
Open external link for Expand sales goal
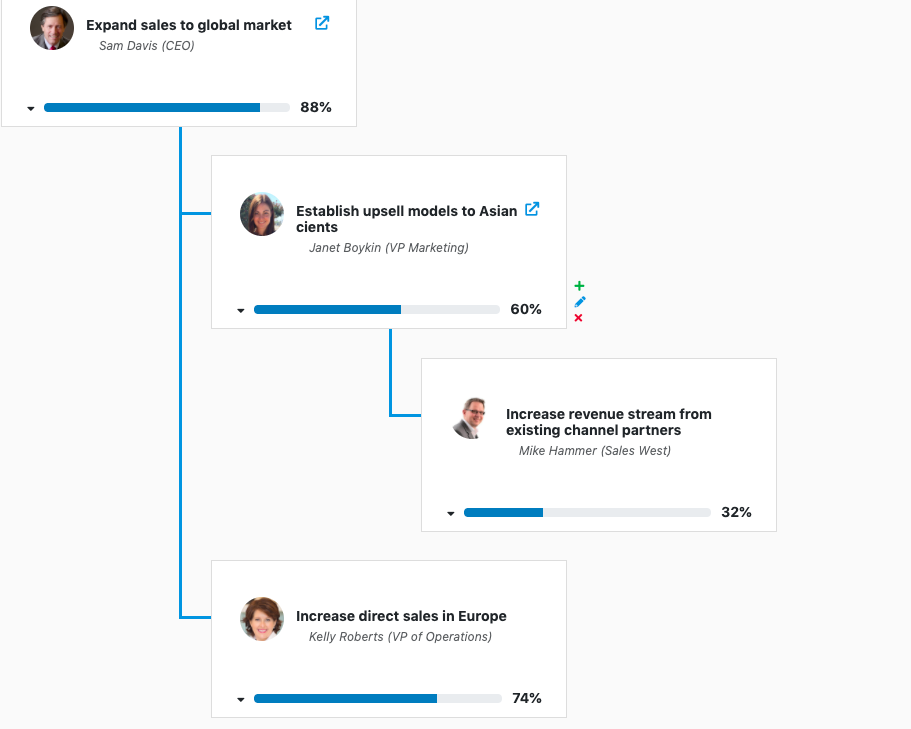322,23
